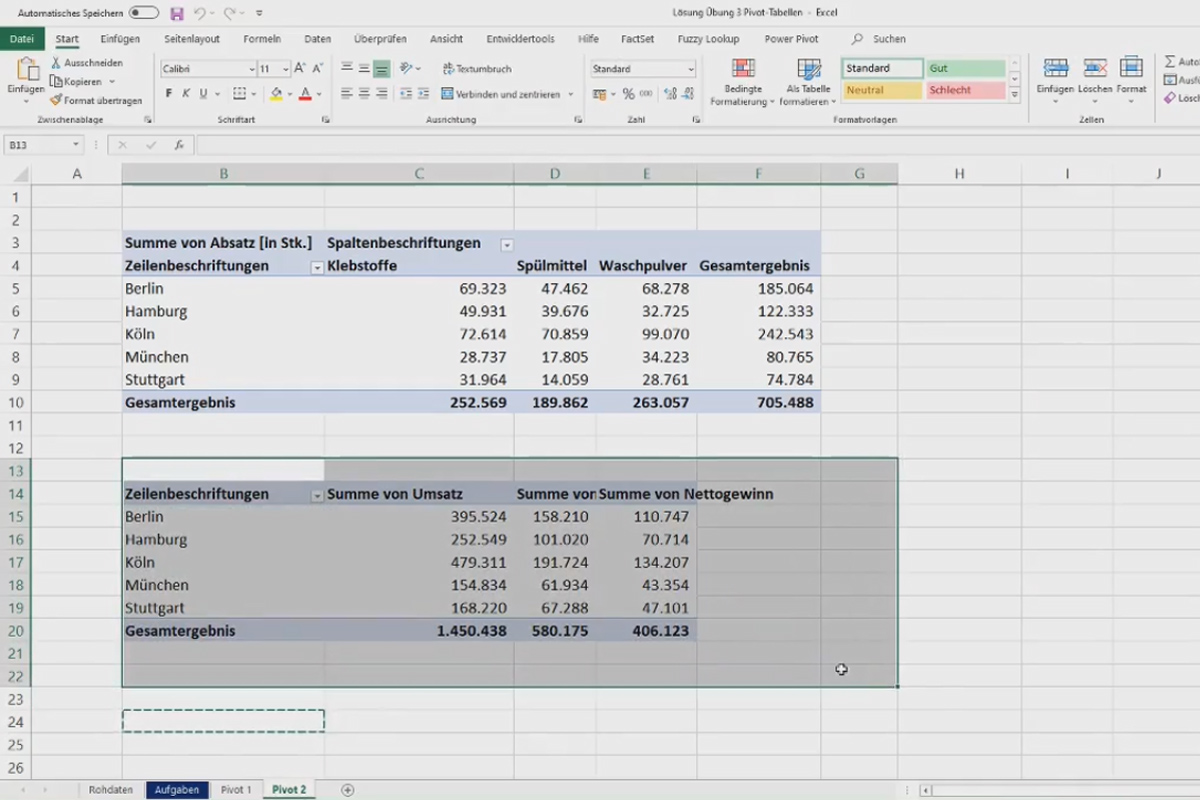Toggle bold formatting with F button
This screenshot has width=1200, height=800.
[x=169, y=93]
